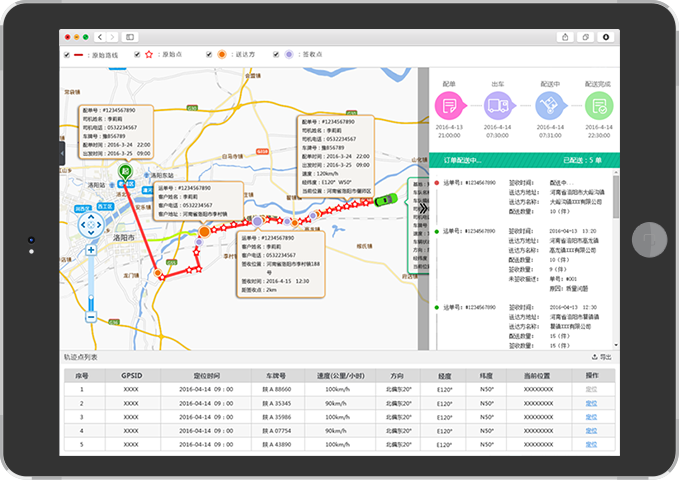Click 定位 link in table row 3
Image resolution: width=679 pixels, height=480 pixels.
[591, 417]
